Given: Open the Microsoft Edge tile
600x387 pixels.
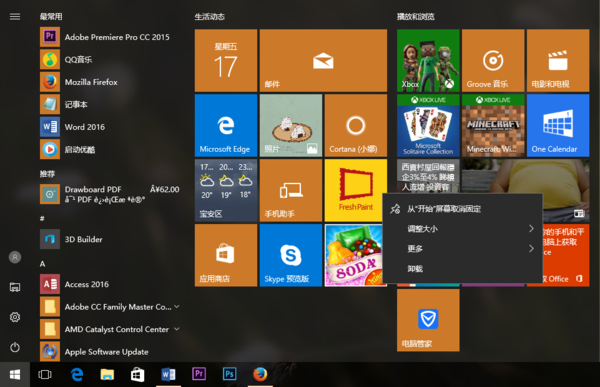Looking at the screenshot, I should tap(226, 126).
